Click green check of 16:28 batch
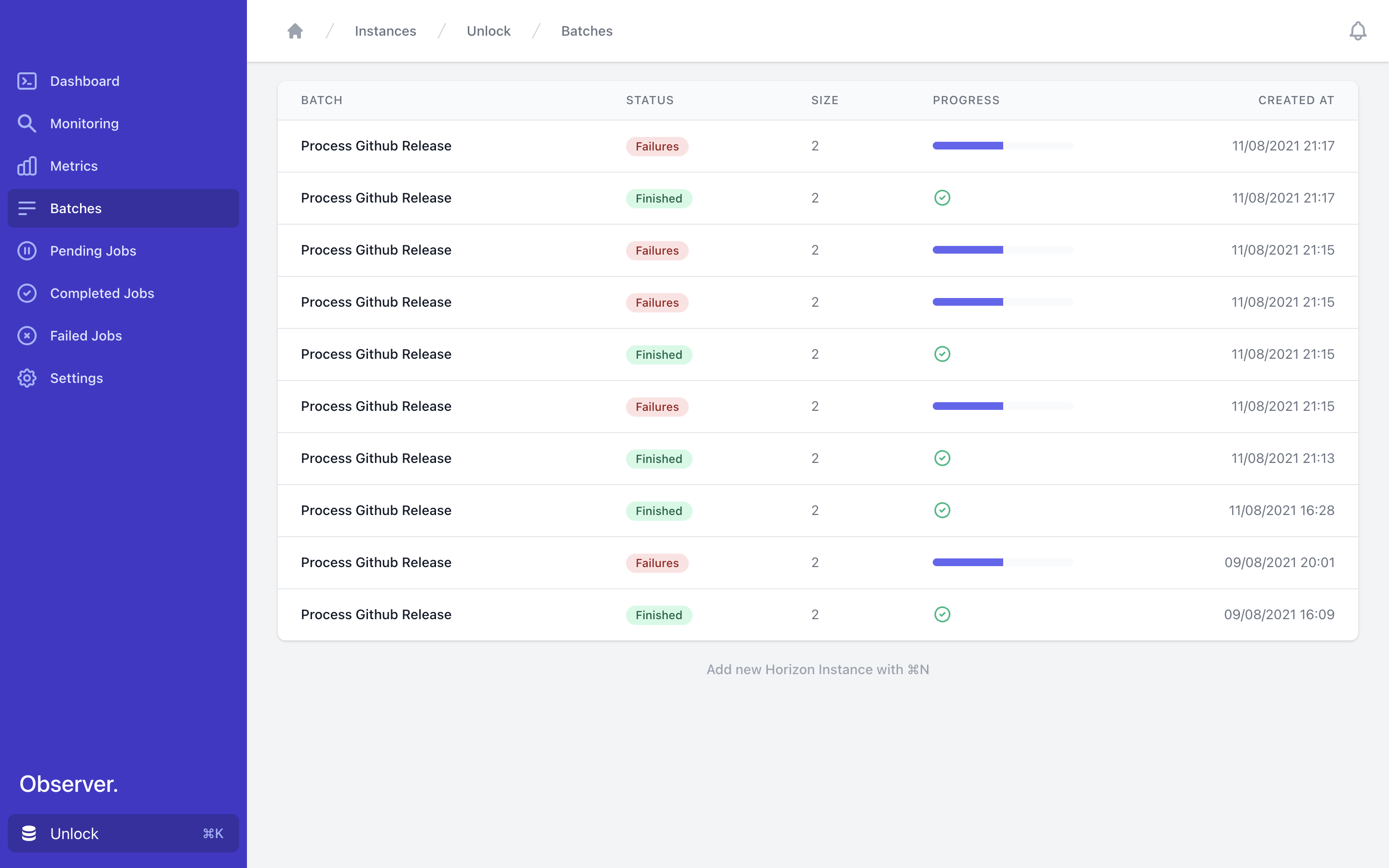 tap(942, 510)
